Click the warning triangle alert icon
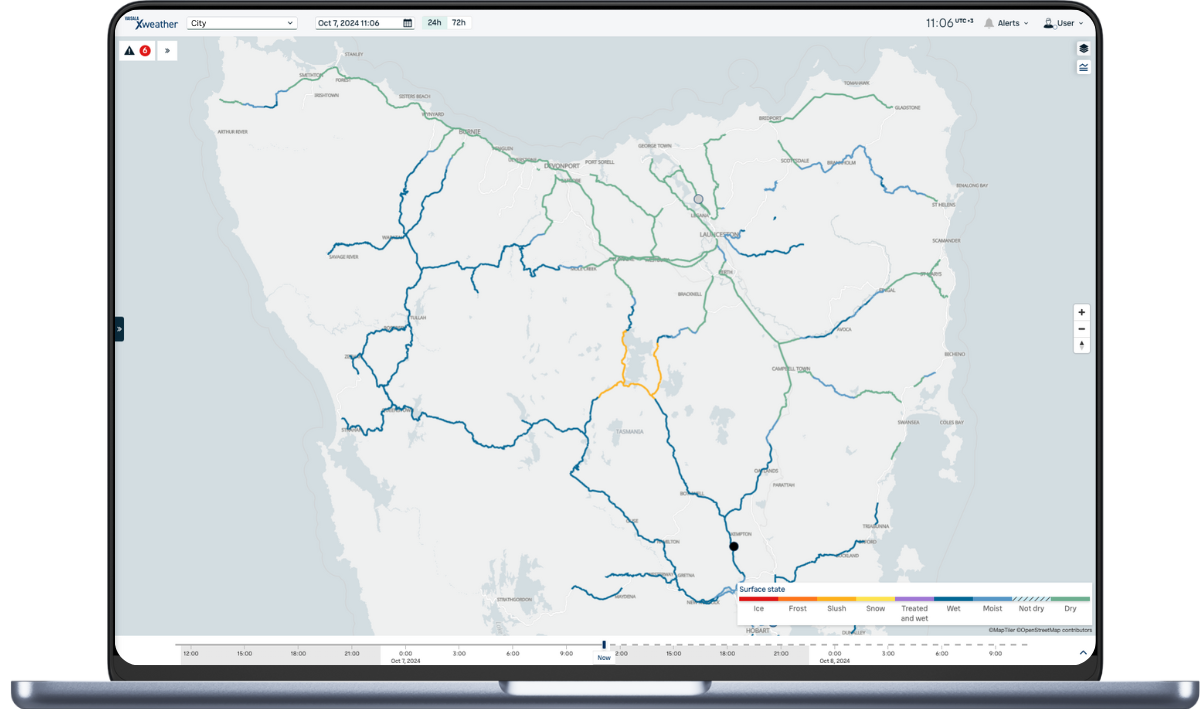 coord(130,50)
